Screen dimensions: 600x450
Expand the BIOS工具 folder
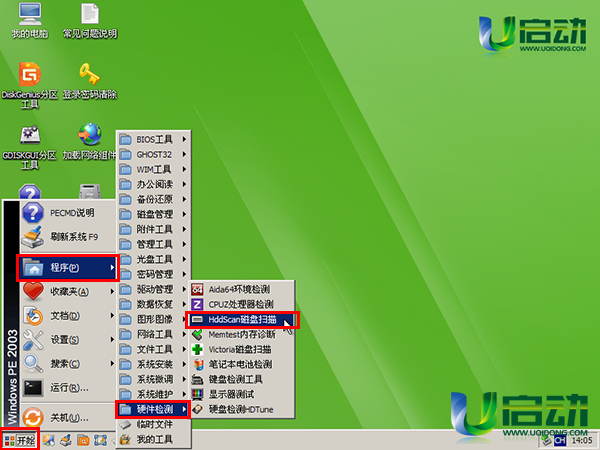point(153,139)
